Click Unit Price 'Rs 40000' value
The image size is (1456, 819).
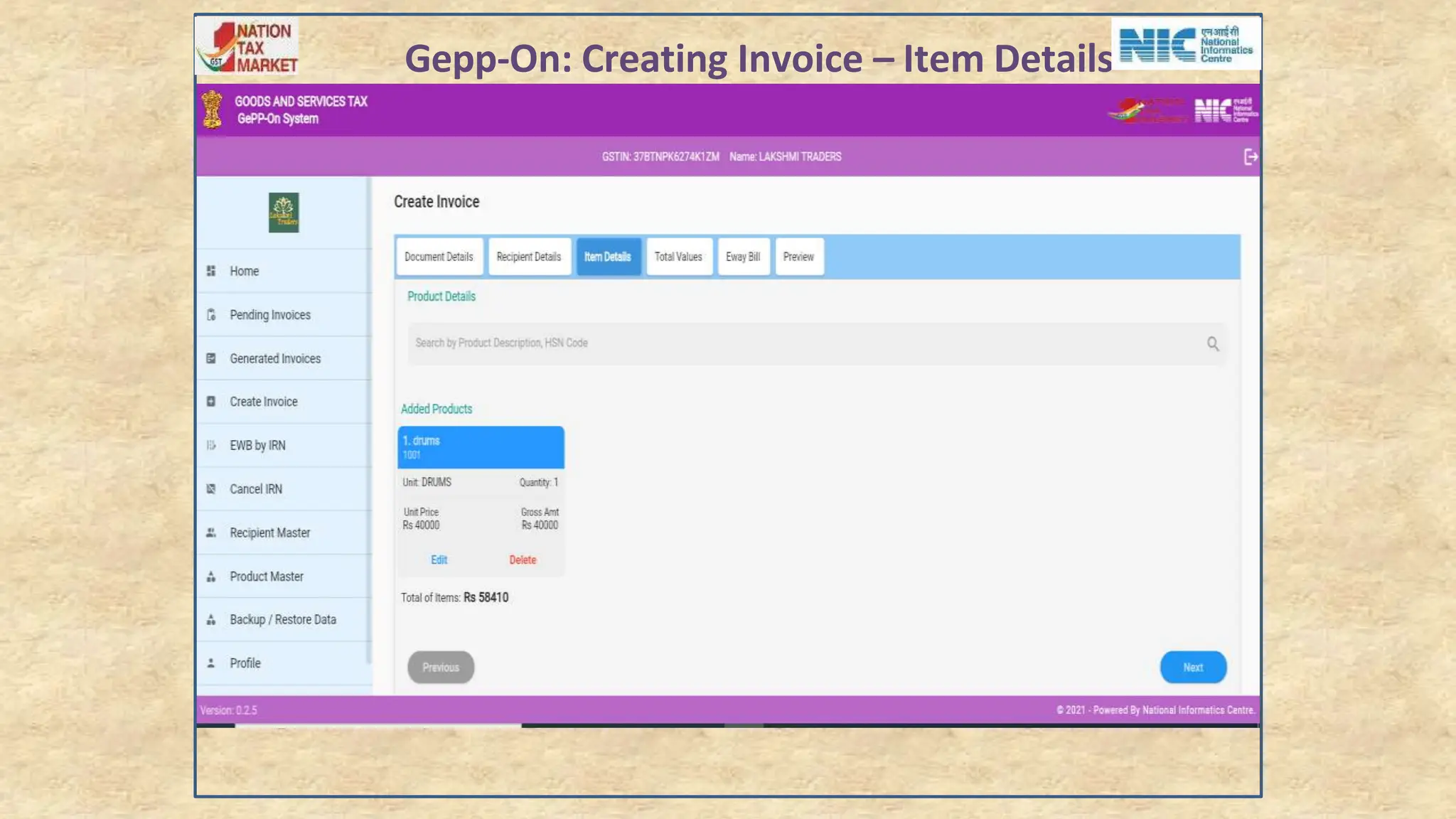click(x=421, y=525)
